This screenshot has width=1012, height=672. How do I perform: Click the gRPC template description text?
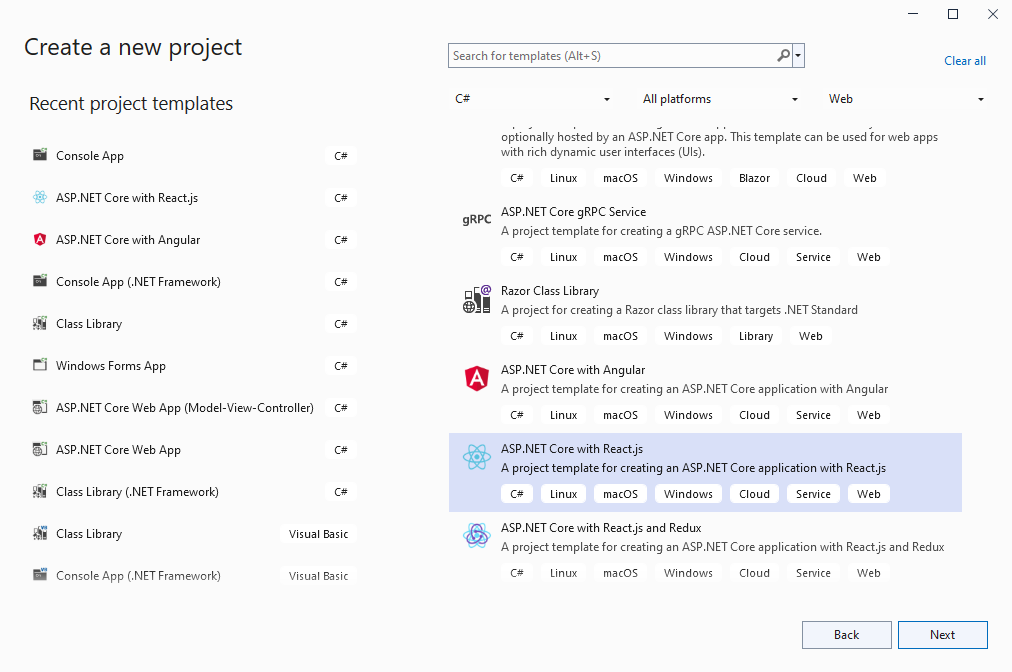coord(661,231)
